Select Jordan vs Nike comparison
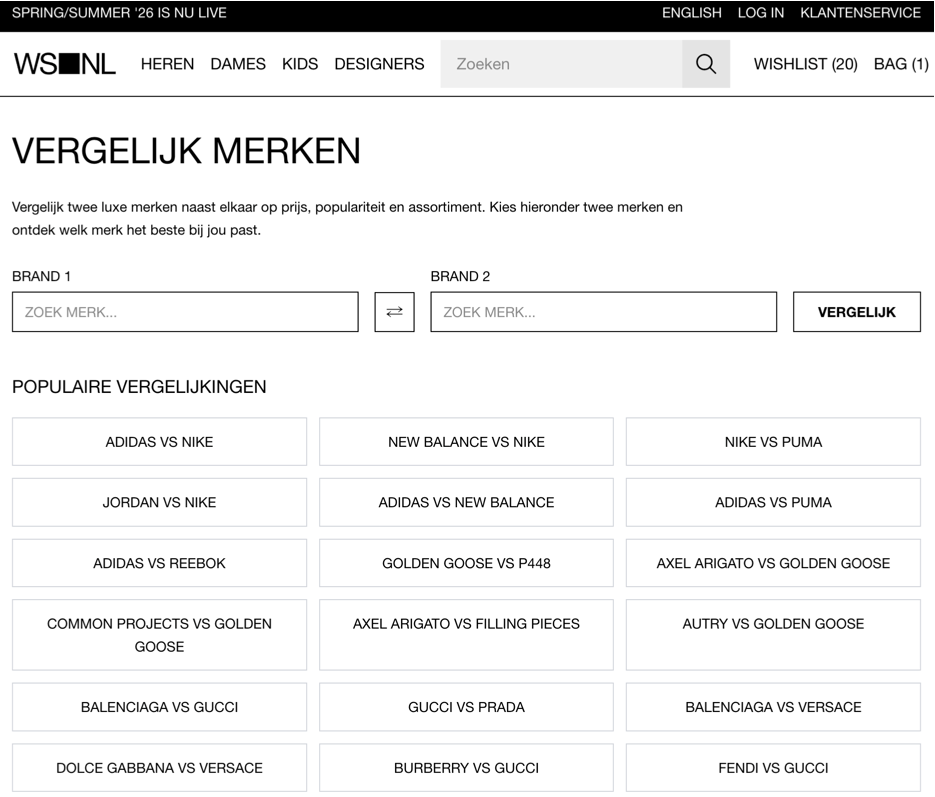The height and width of the screenshot is (797, 935). tap(159, 503)
